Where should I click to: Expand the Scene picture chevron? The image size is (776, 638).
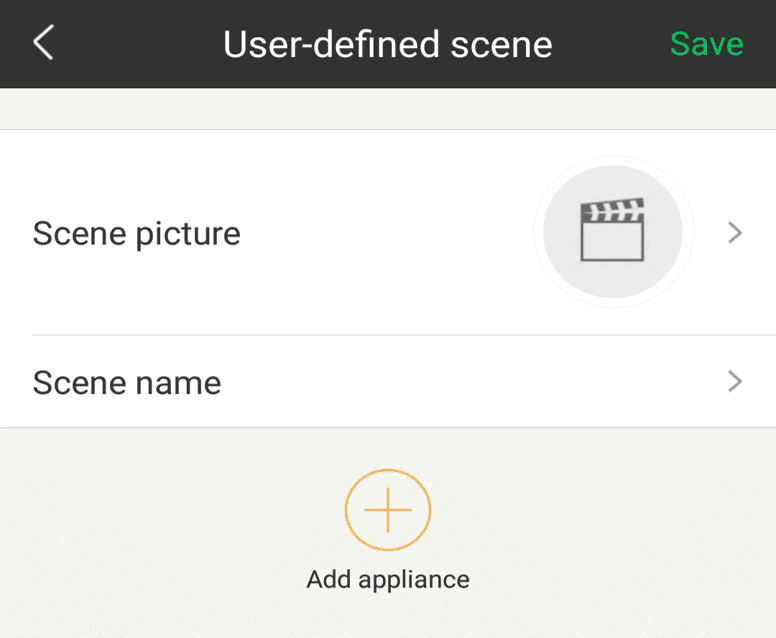click(x=735, y=233)
